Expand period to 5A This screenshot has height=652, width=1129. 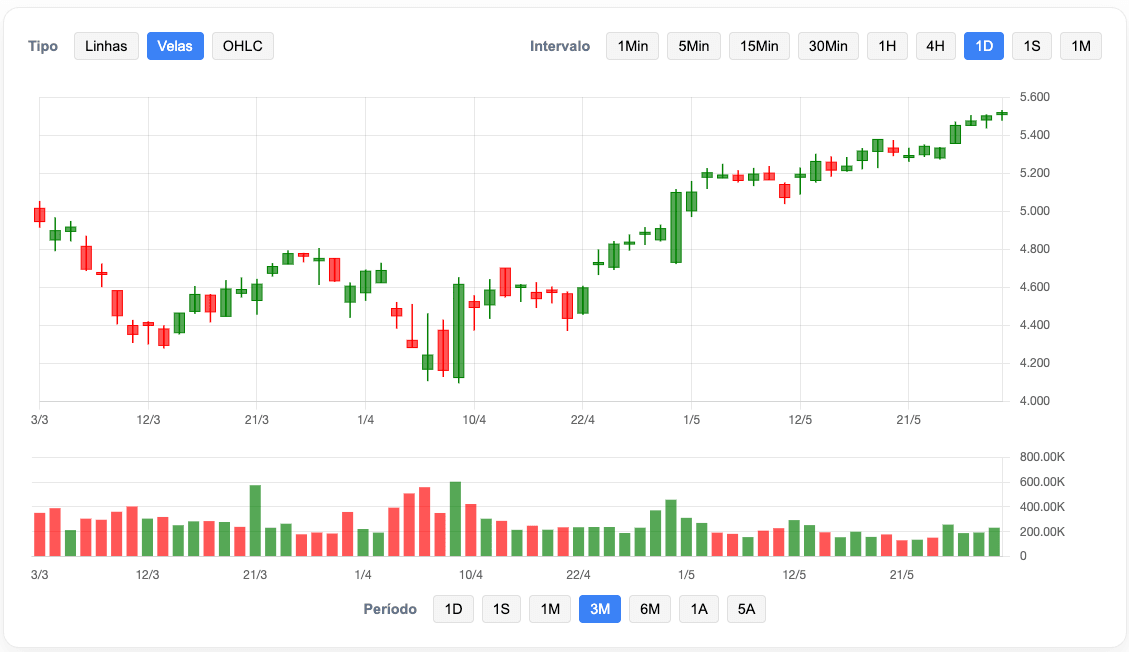pyautogui.click(x=747, y=609)
